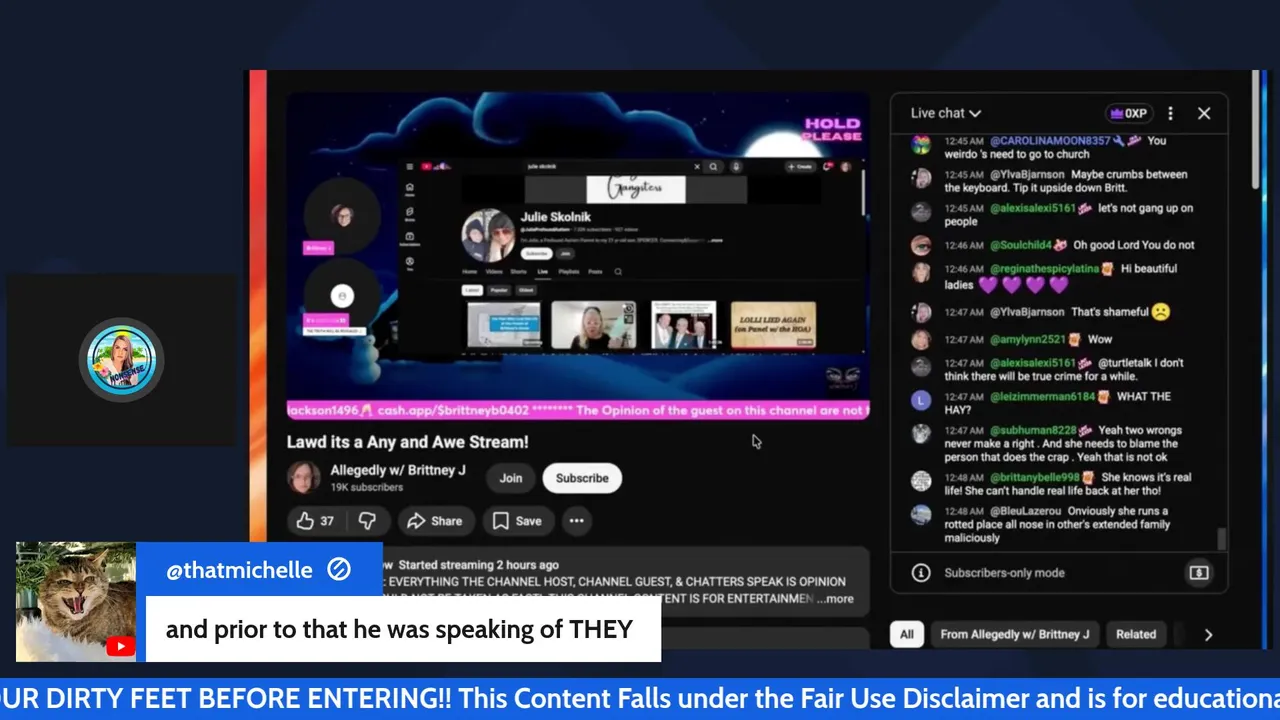Clear the julie skolnik search text

[x=697, y=167]
